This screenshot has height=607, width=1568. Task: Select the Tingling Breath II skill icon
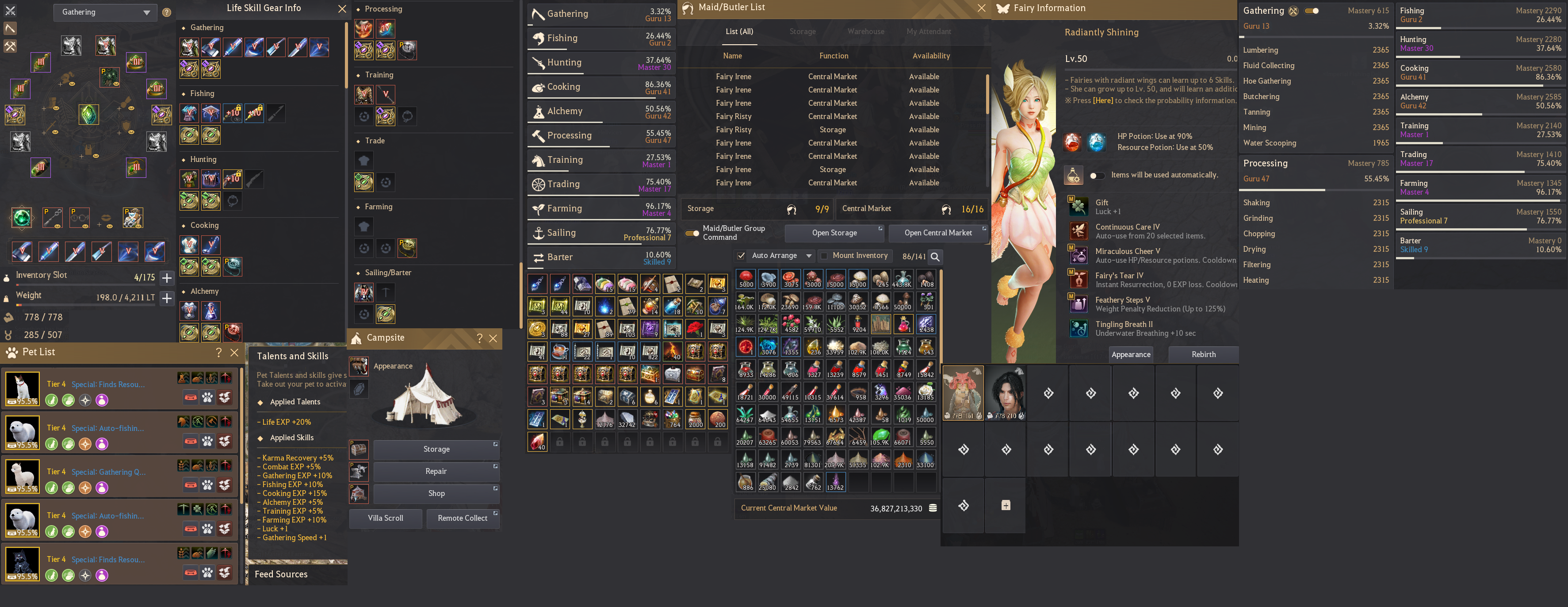(1078, 329)
